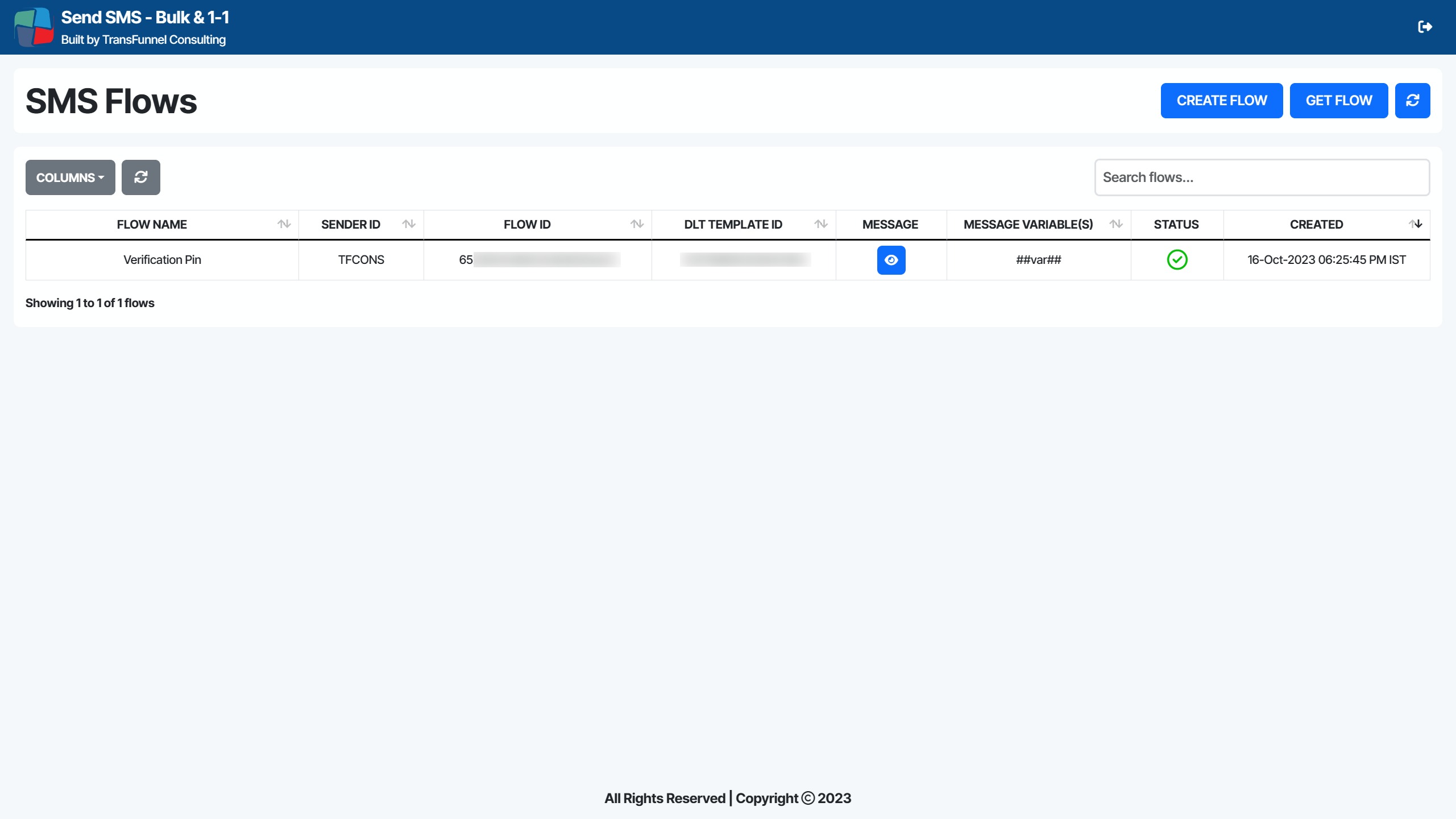Expand sorting on MESSAGE VARIABLE(S) column
1456x819 pixels.
[1114, 224]
